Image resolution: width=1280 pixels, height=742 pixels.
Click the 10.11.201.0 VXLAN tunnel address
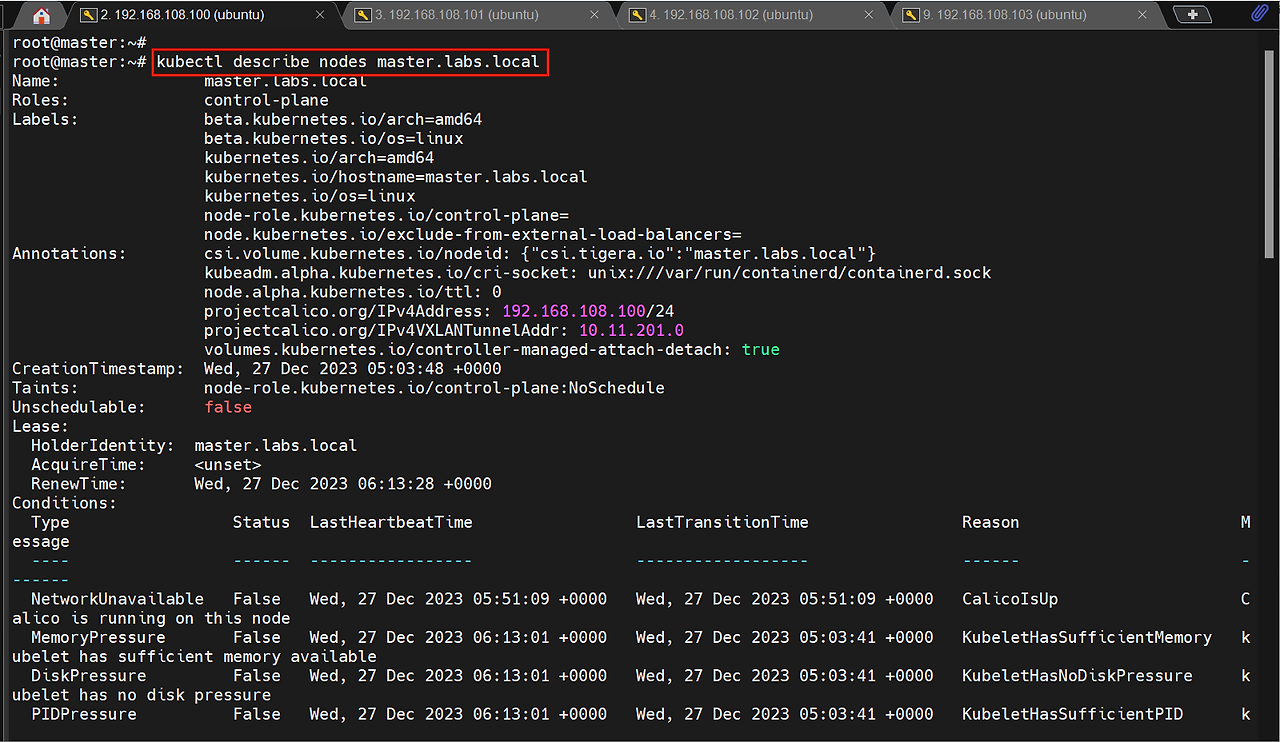(x=631, y=331)
